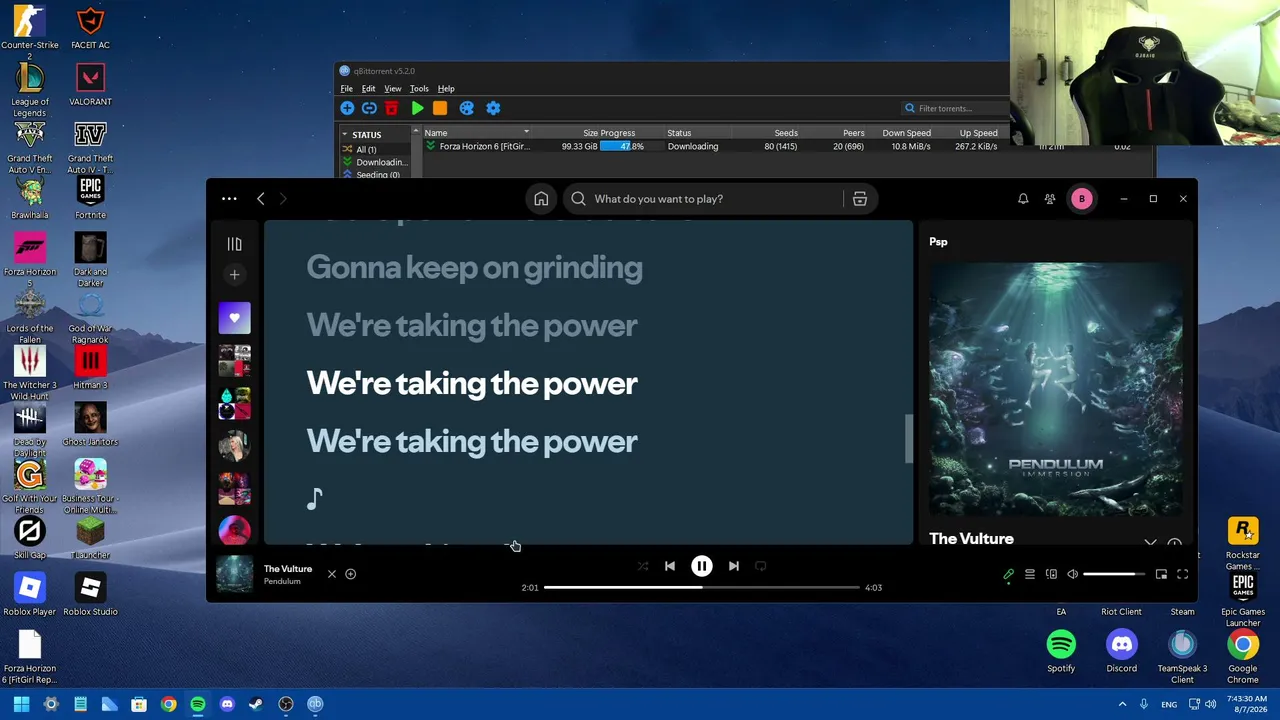
Task: Open Friend Activity in Spotify
Action: pyautogui.click(x=1050, y=199)
